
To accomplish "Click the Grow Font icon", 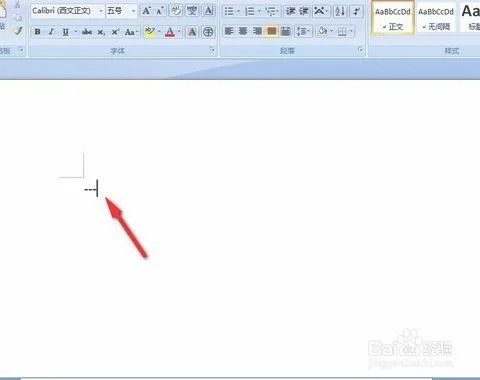I will pos(146,11).
